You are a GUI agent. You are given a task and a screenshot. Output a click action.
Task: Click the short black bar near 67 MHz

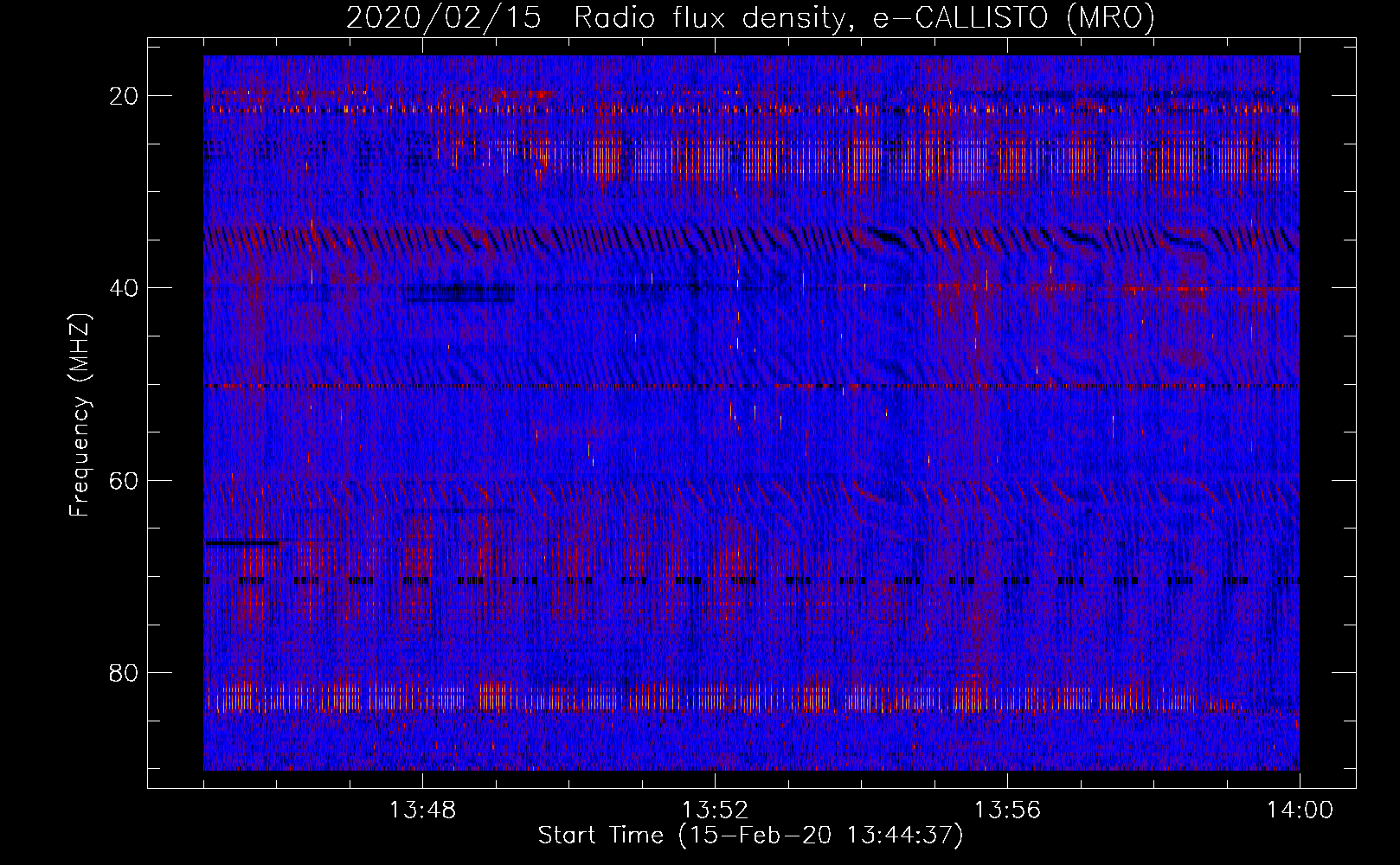click(241, 542)
